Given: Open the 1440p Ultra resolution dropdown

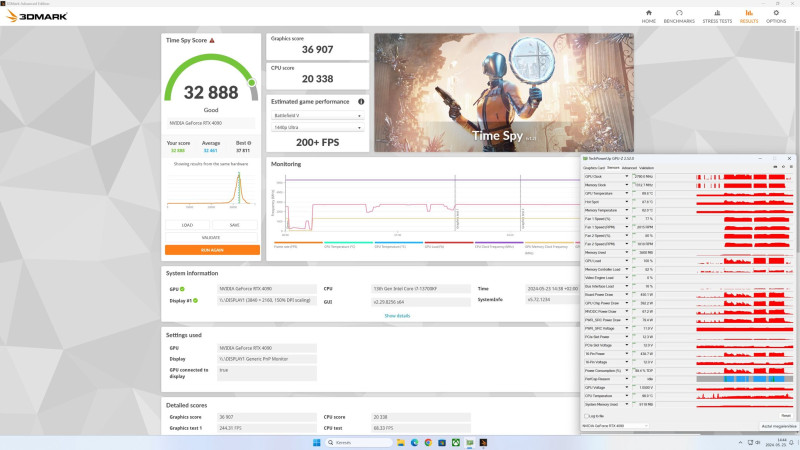Looking at the screenshot, I should 317,128.
